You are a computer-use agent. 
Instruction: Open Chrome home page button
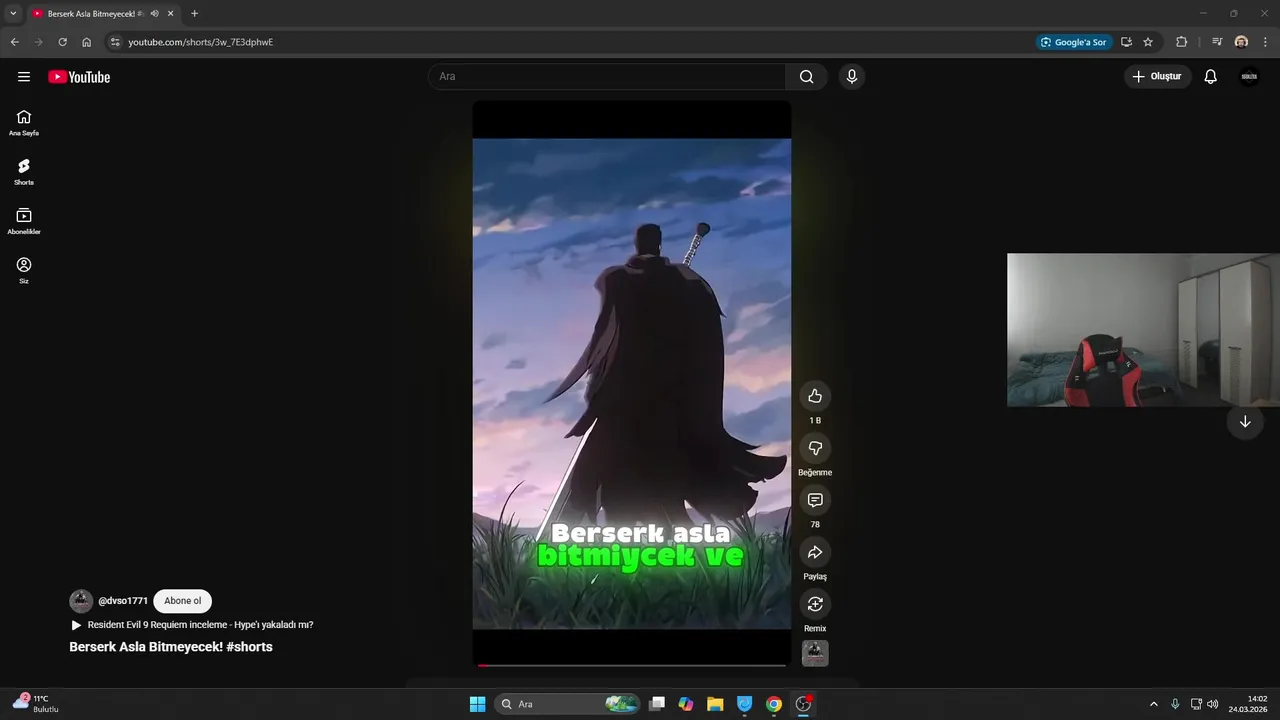(x=86, y=42)
